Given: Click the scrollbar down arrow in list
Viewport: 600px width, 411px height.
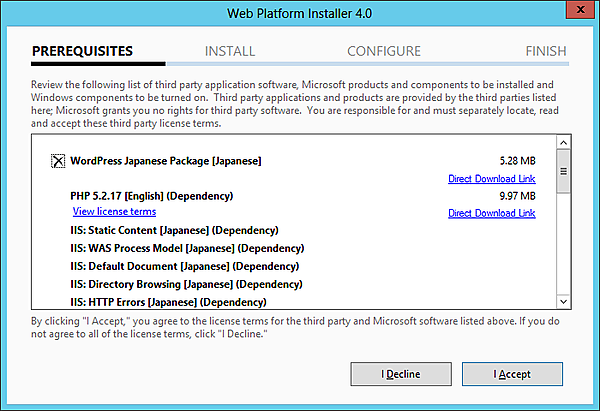Looking at the screenshot, I should pos(563,300).
